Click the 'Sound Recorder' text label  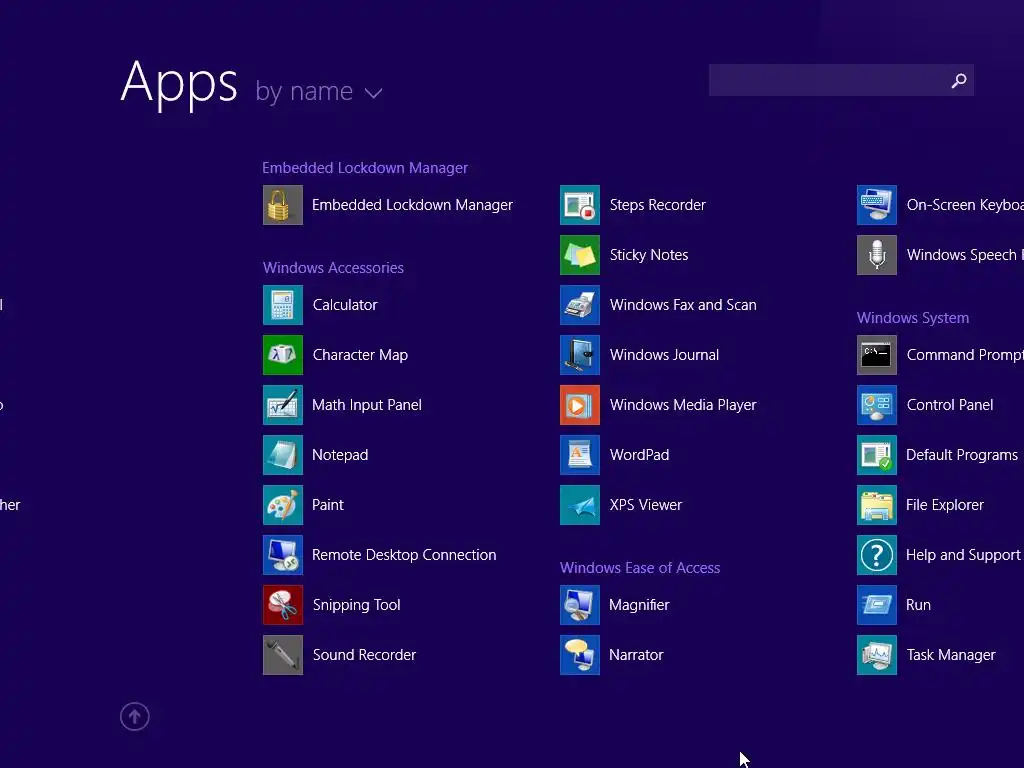tap(364, 655)
